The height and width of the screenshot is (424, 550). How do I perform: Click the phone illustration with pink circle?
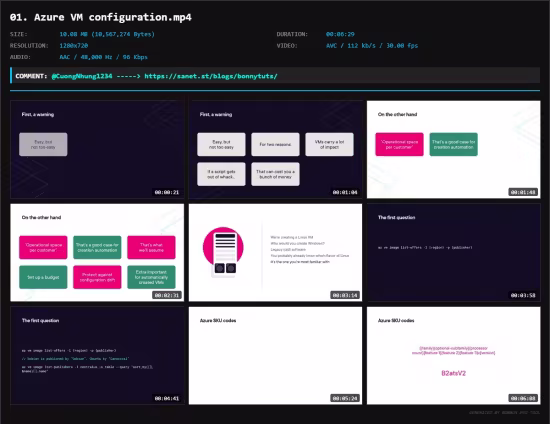223,252
